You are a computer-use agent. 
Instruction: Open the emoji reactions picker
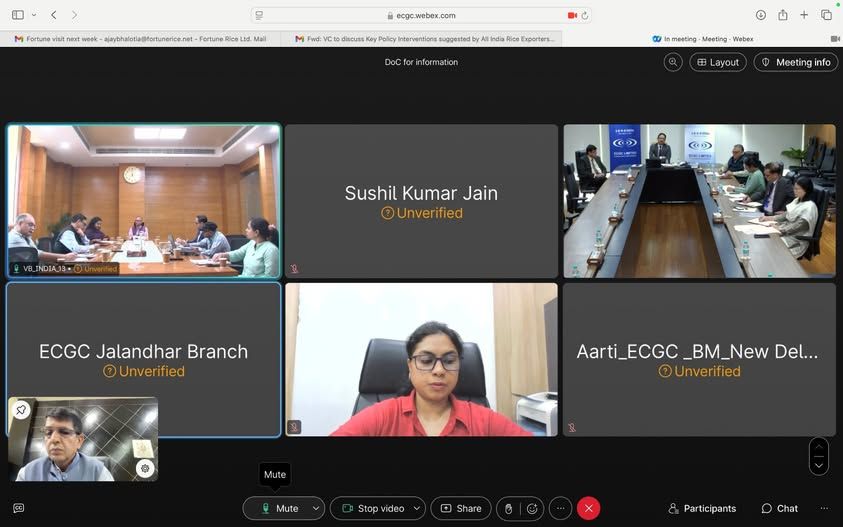pos(532,508)
